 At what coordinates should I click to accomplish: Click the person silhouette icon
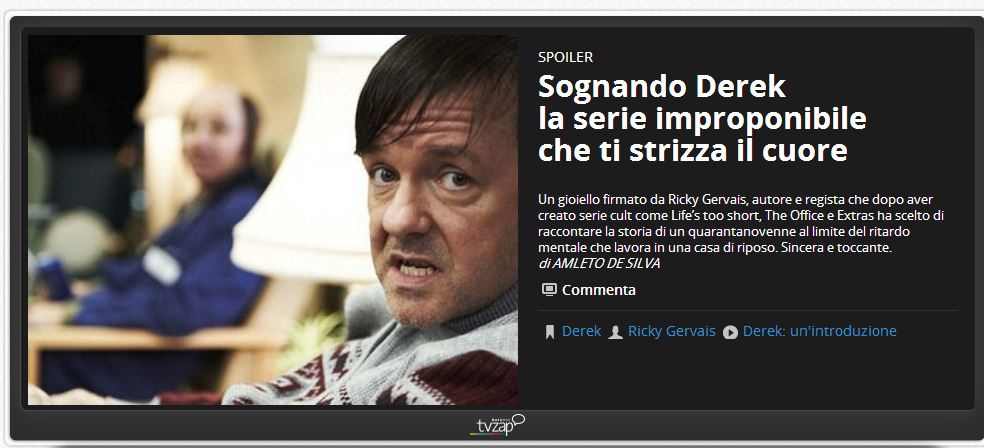click(x=616, y=333)
